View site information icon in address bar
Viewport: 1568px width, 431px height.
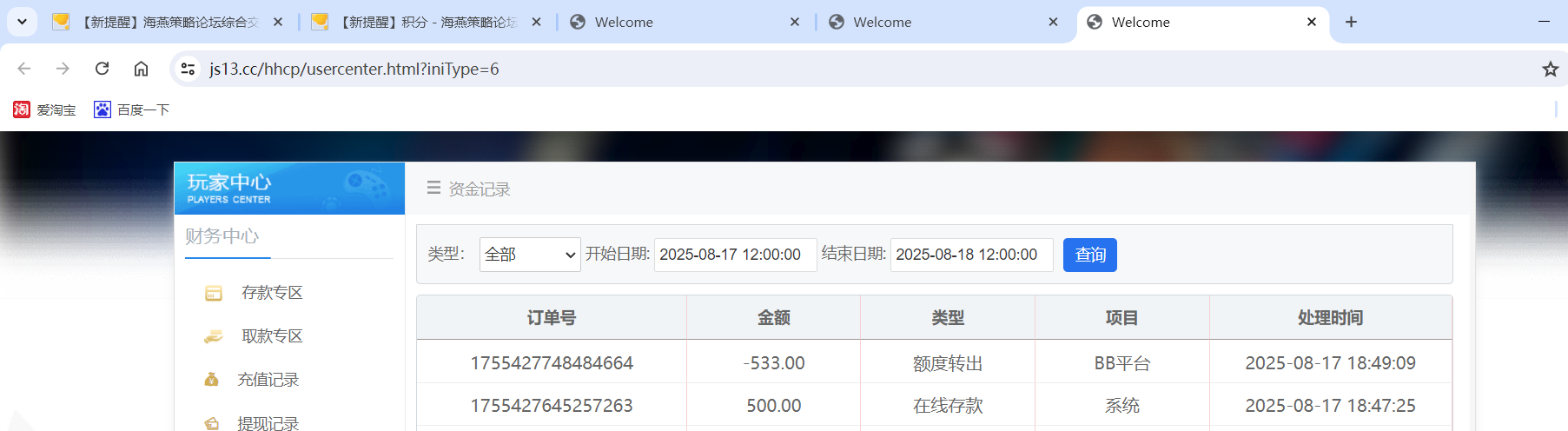[x=188, y=69]
